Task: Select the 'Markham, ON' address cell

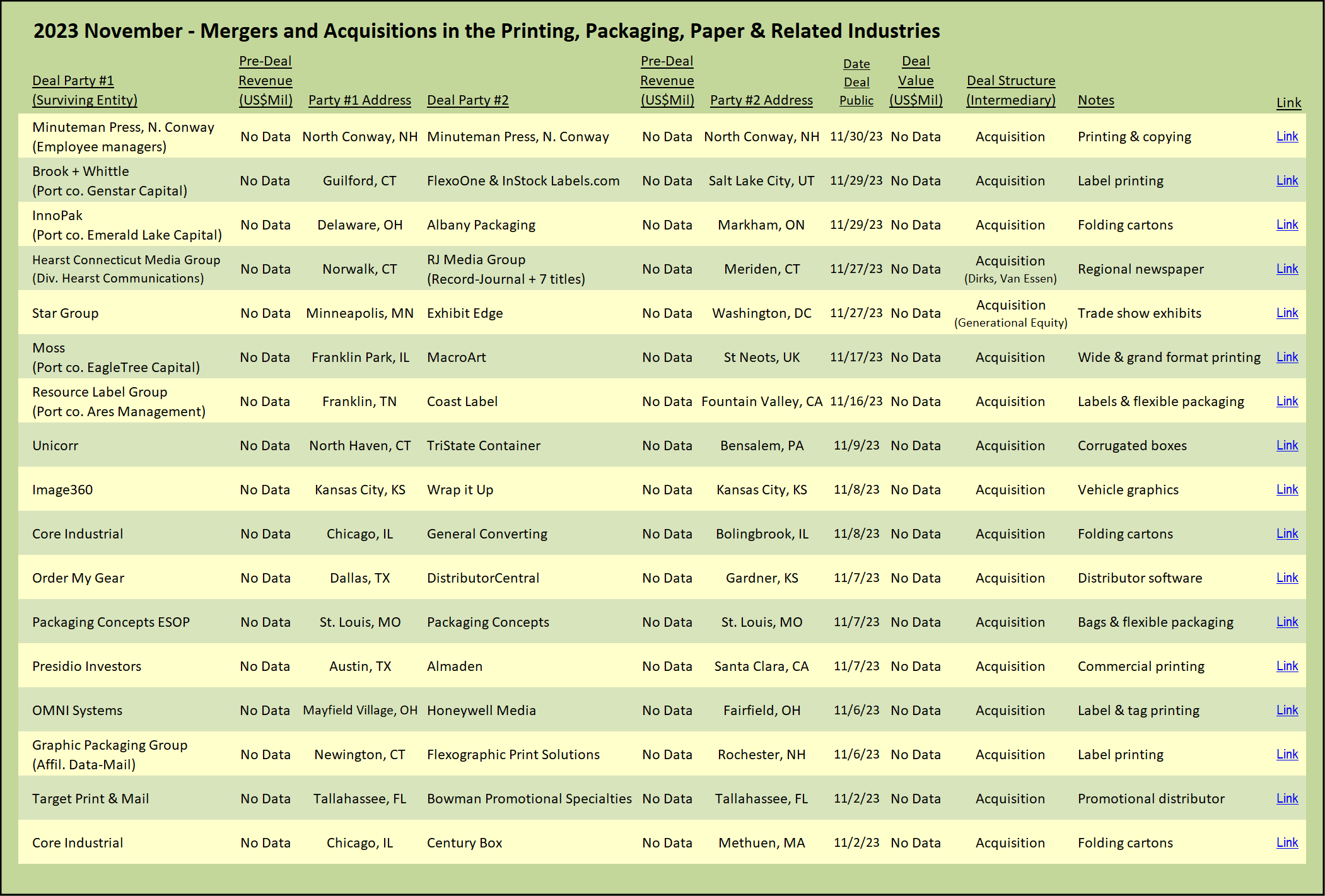Action: pyautogui.click(x=761, y=225)
